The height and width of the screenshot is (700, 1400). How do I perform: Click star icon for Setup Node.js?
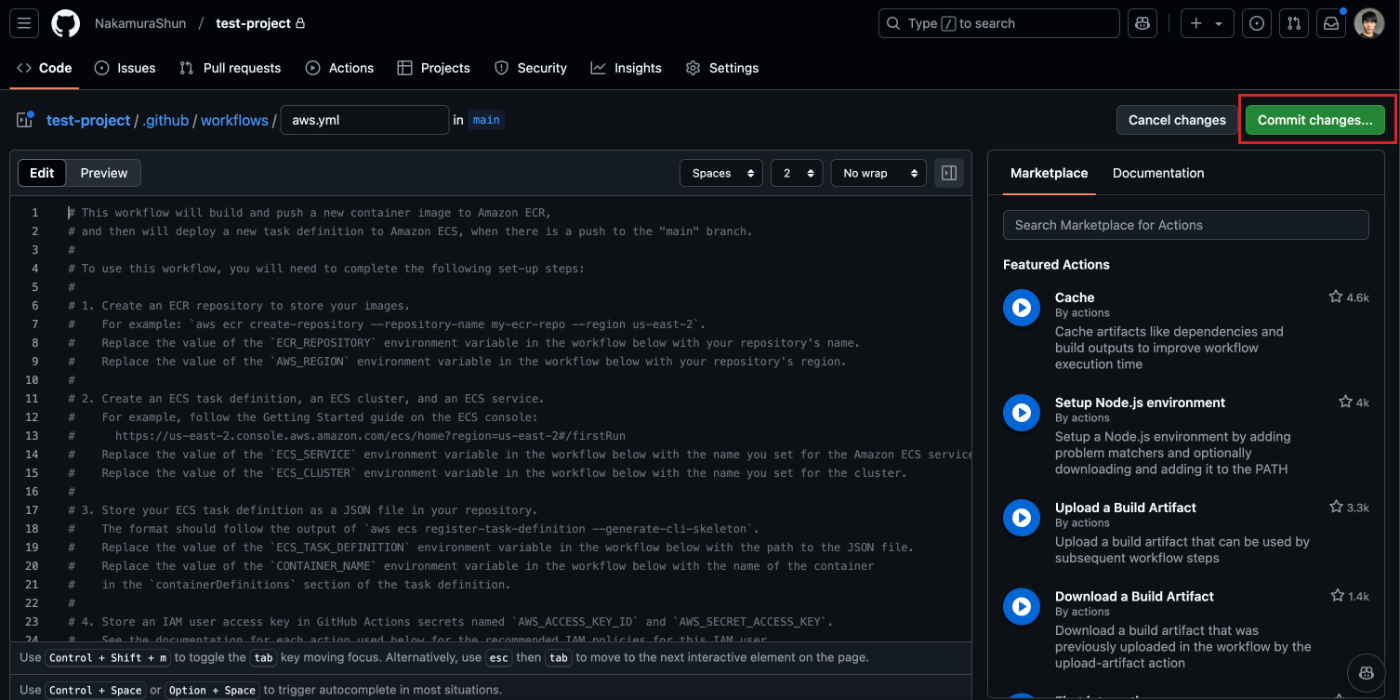tap(1346, 402)
